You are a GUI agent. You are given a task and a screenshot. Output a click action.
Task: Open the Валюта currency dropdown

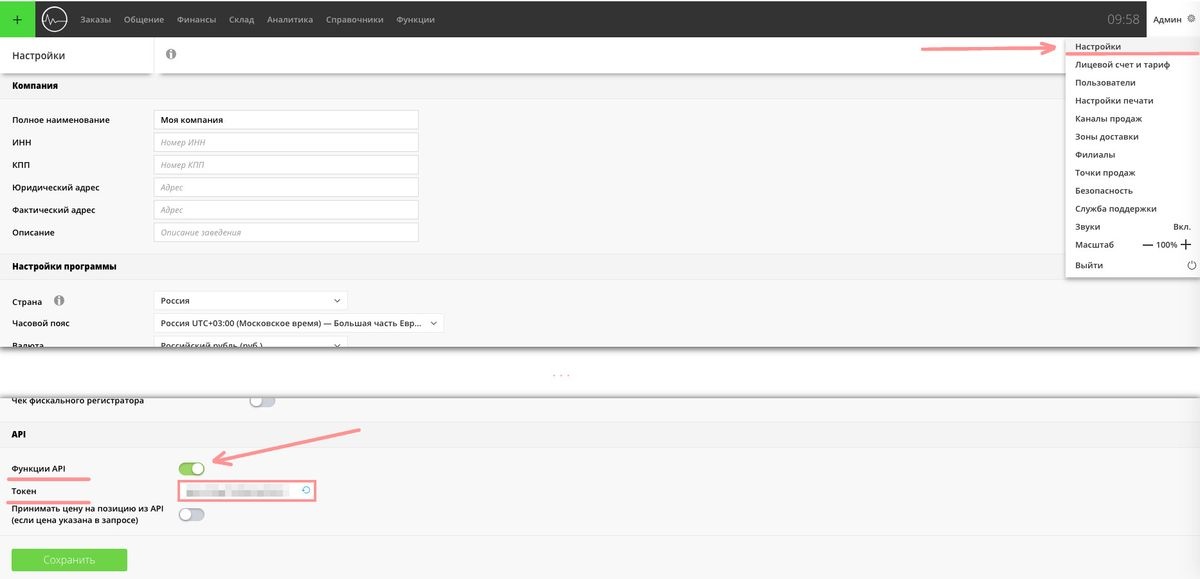[x=250, y=344]
